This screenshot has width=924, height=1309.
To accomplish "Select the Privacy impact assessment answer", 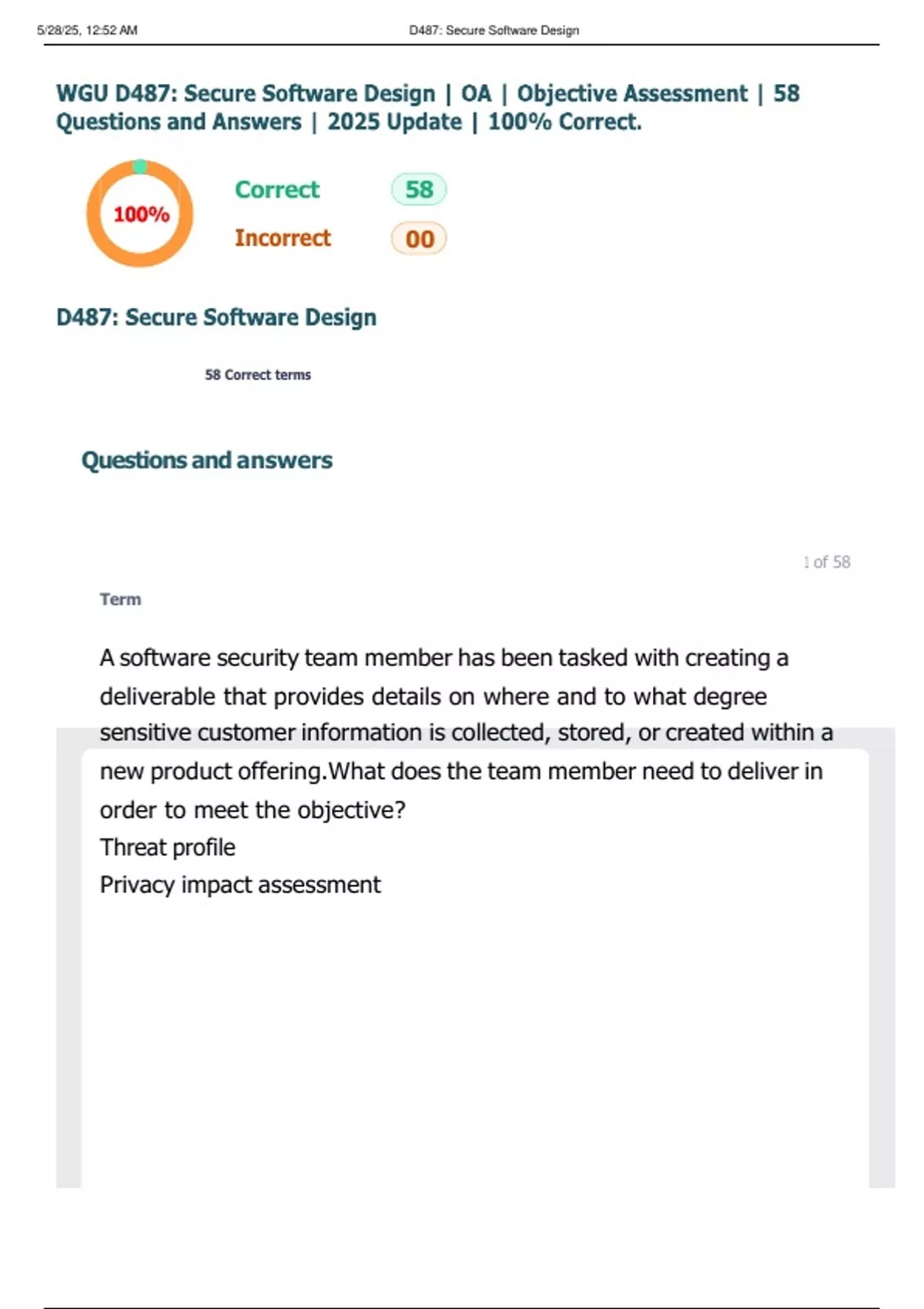I will 240,885.
